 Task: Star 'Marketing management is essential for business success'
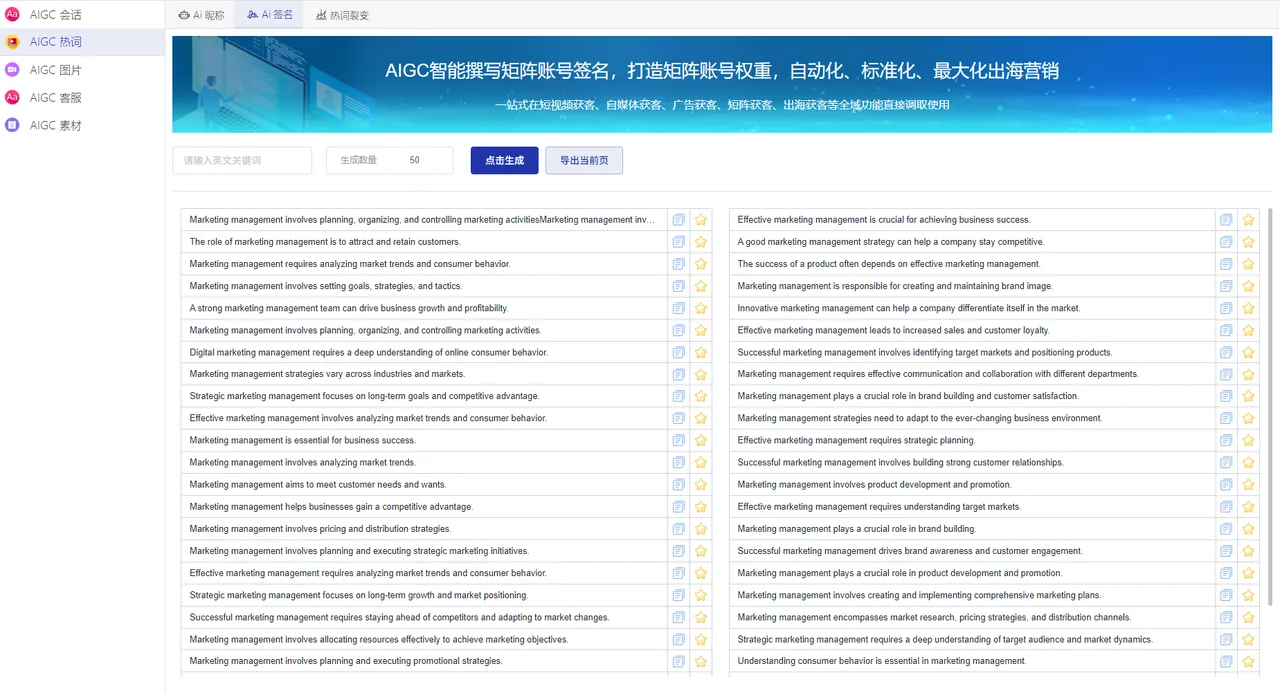[x=701, y=441]
